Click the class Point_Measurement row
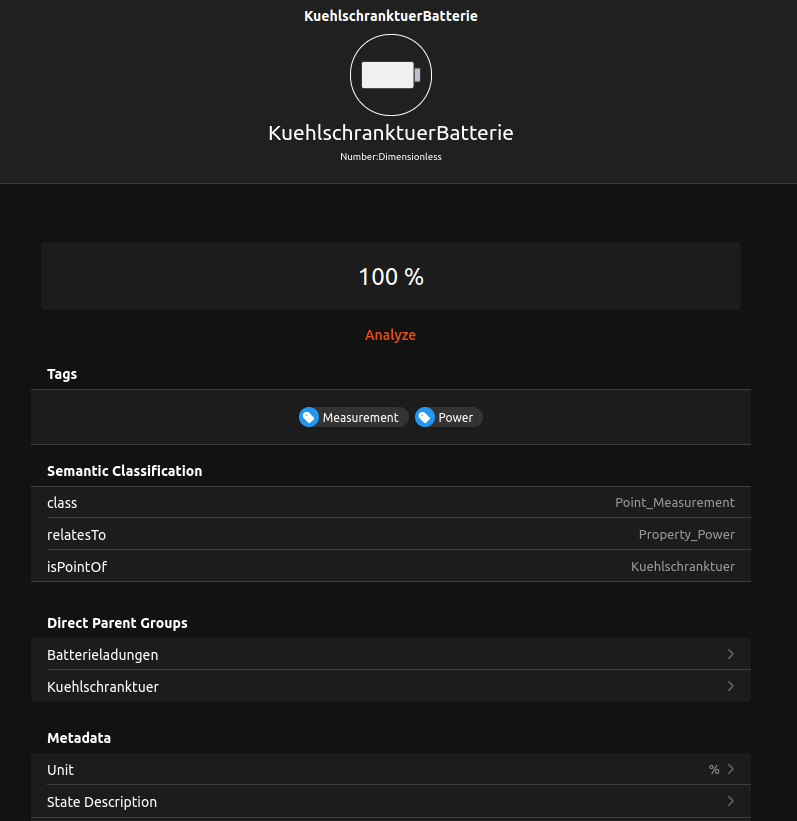The image size is (797, 821). tap(390, 503)
